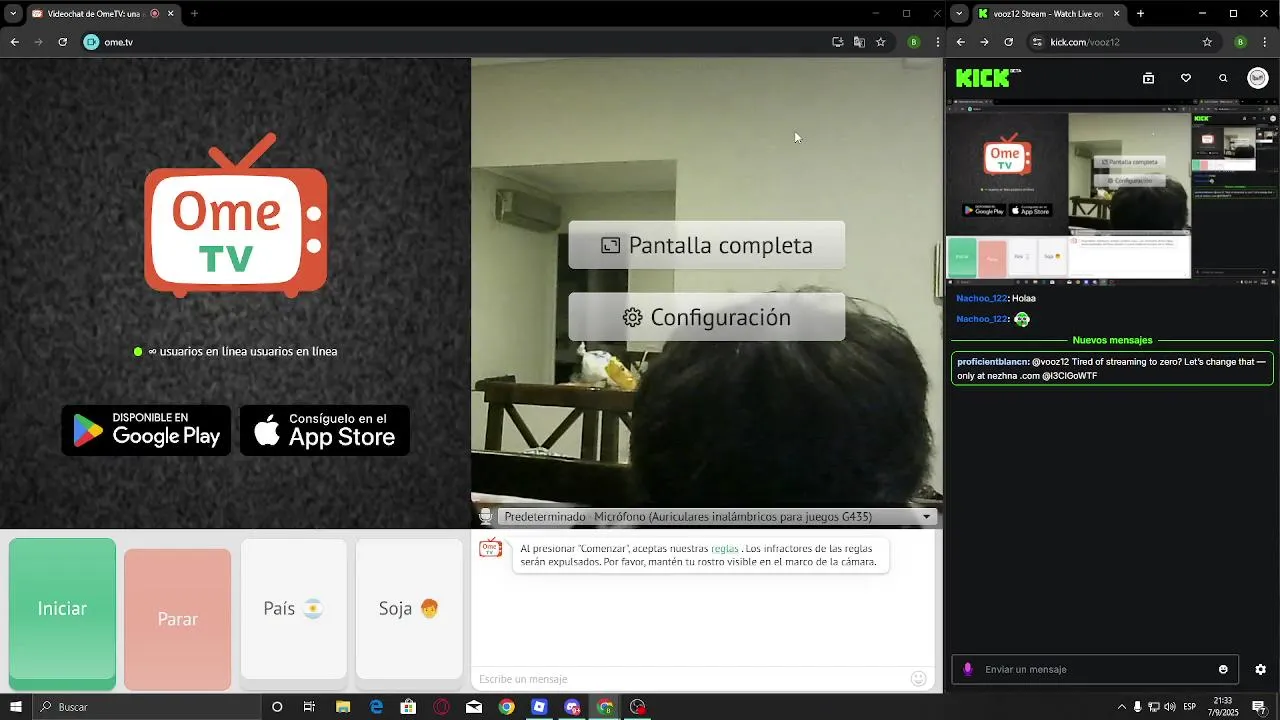Bookmark the ome.tv page with star

click(880, 42)
